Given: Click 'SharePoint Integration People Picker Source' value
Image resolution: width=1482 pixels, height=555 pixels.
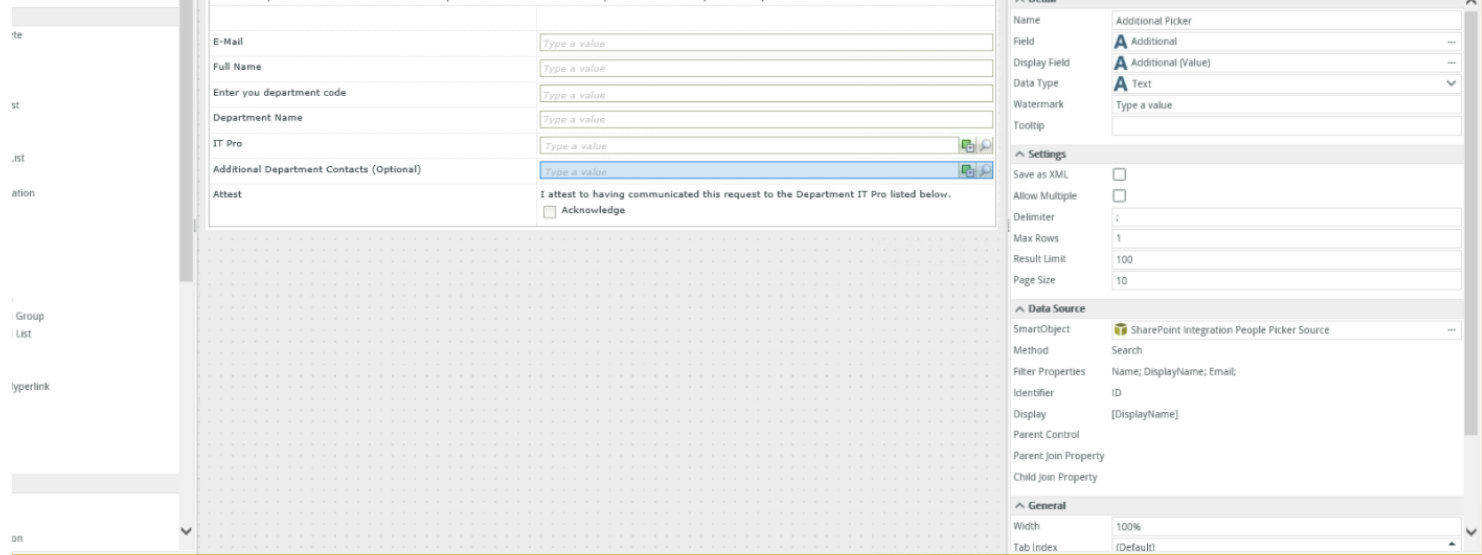Looking at the screenshot, I should [x=1230, y=330].
